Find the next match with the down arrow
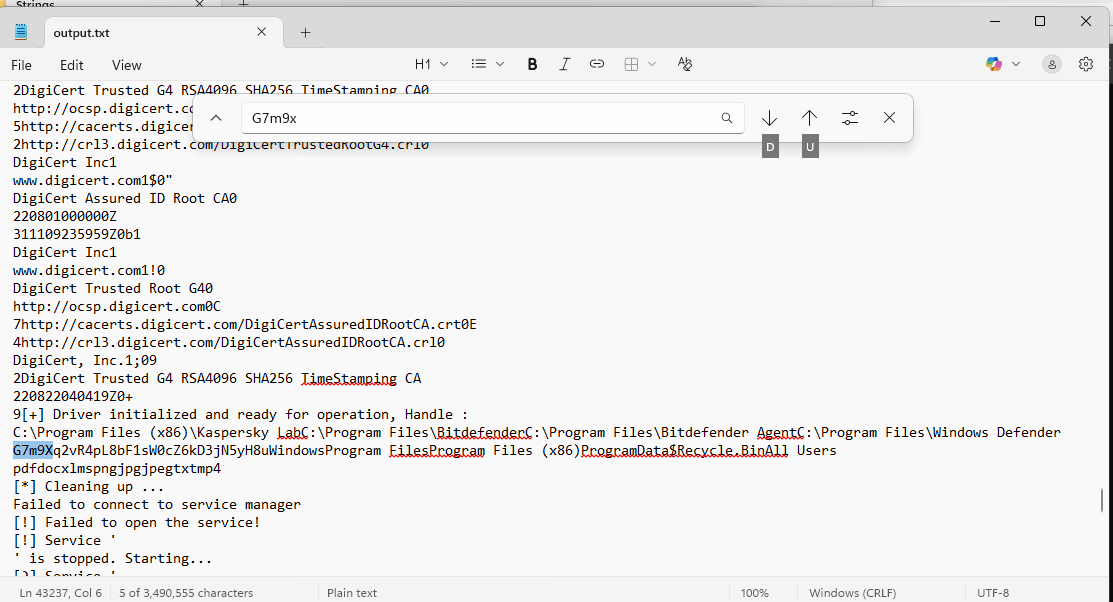This screenshot has width=1113, height=602. (x=769, y=118)
